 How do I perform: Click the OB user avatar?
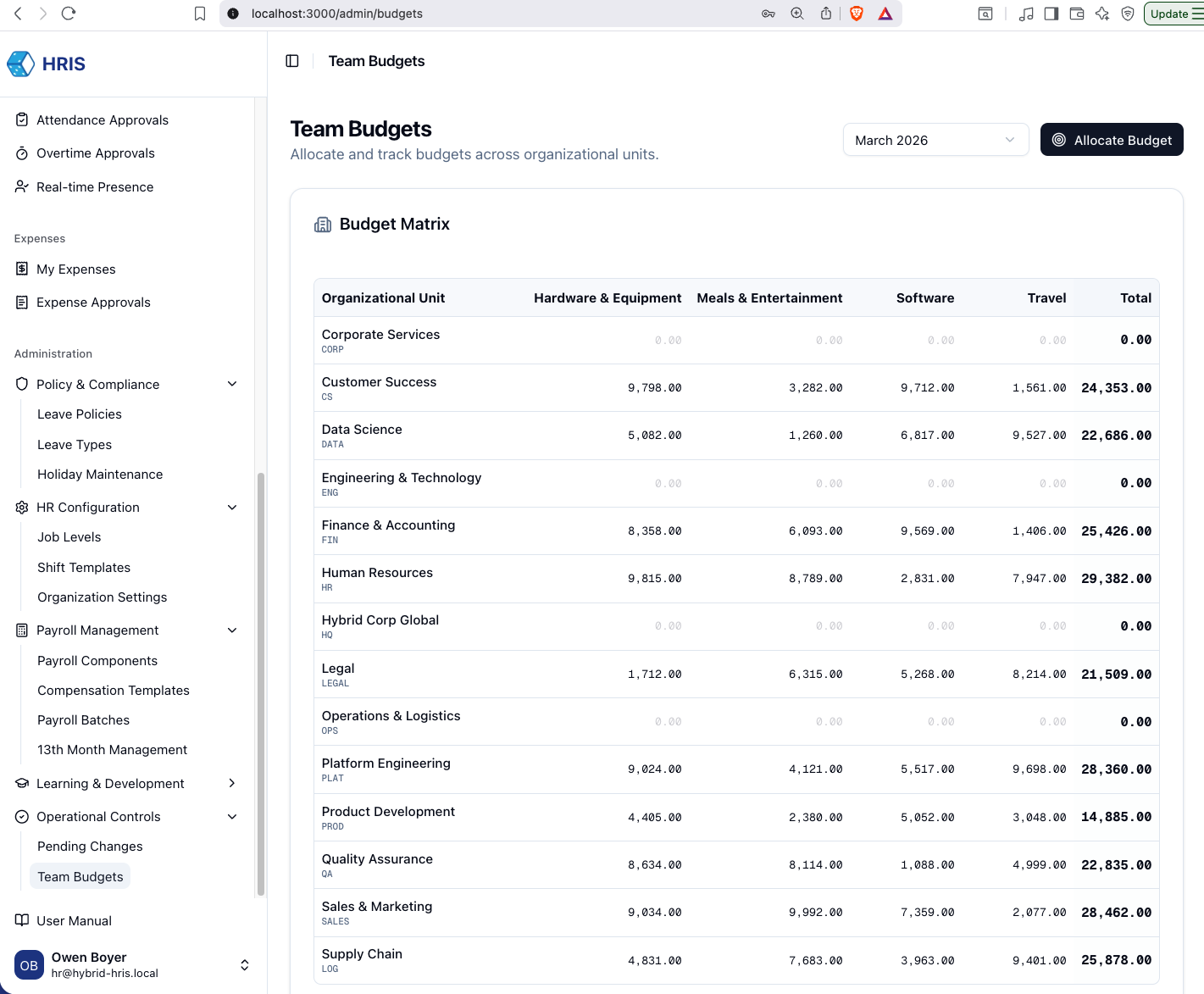point(29,965)
